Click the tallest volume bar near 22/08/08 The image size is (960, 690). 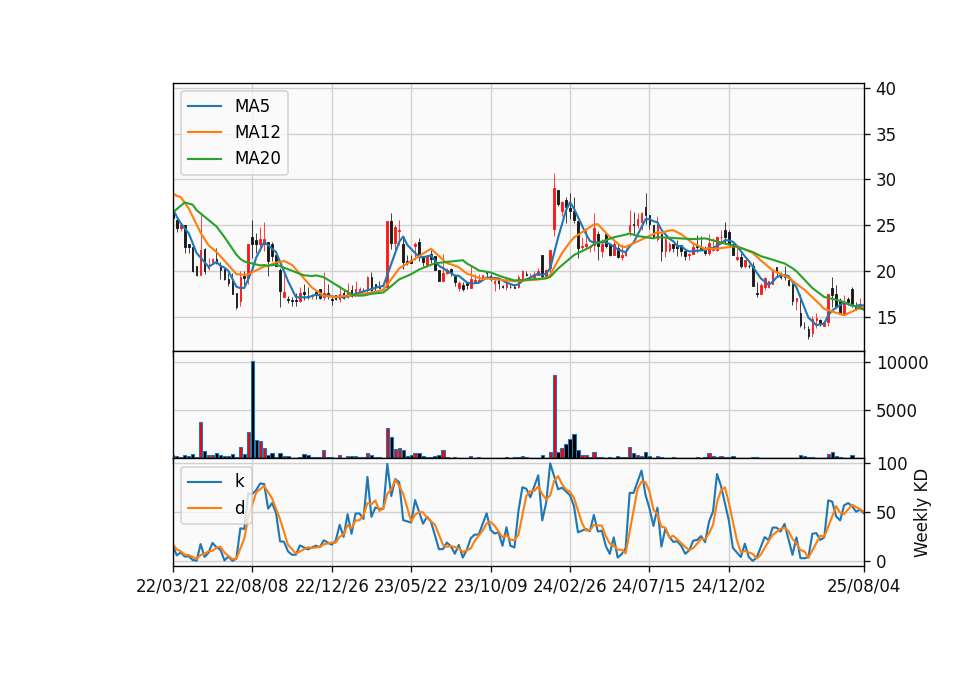(x=253, y=410)
